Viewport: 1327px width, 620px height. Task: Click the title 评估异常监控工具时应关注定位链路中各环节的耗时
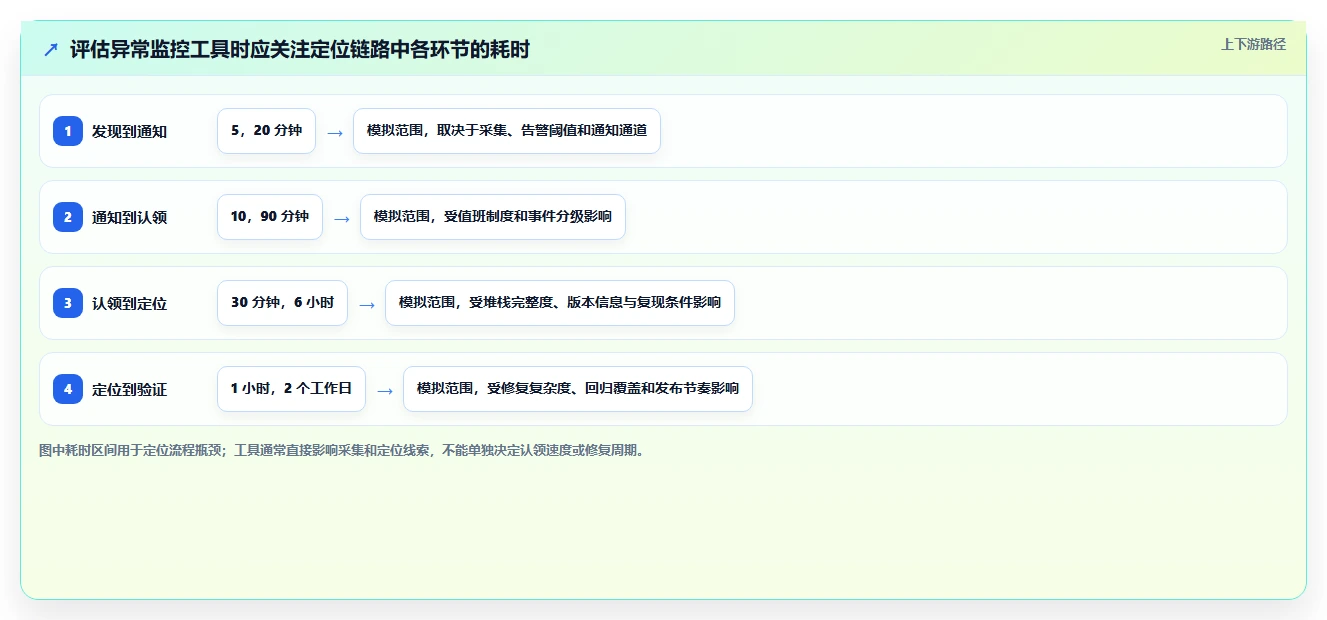click(300, 49)
